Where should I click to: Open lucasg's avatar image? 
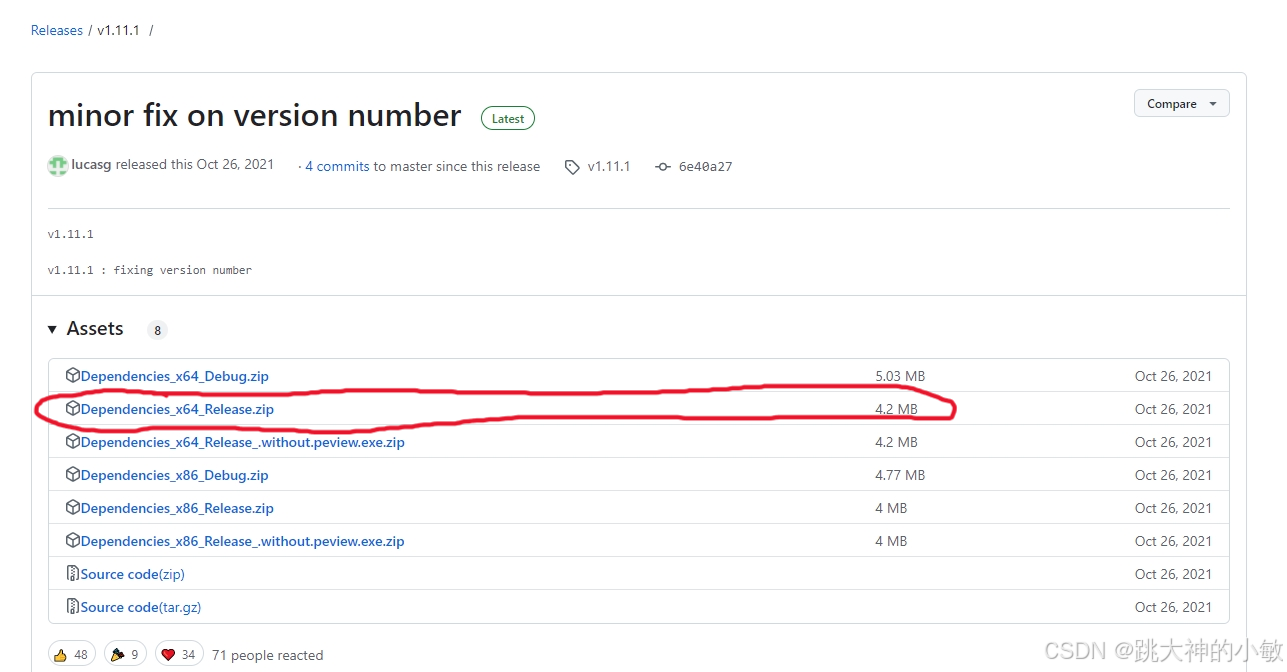pos(58,166)
